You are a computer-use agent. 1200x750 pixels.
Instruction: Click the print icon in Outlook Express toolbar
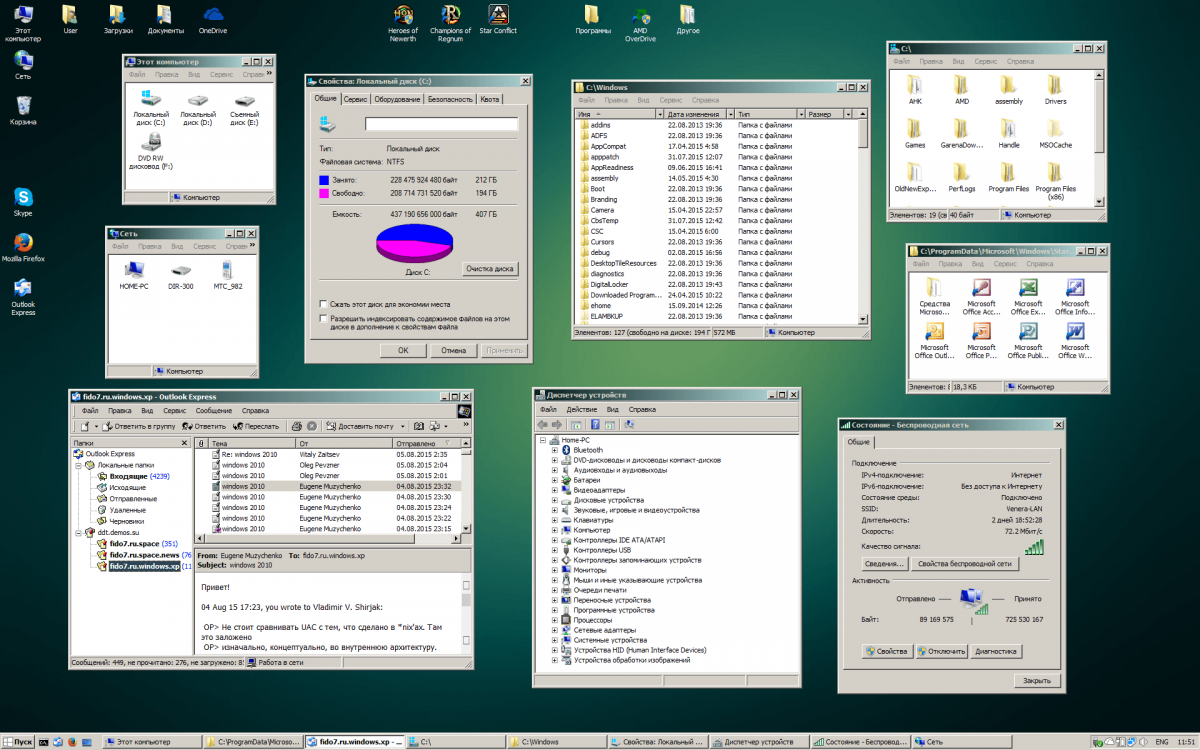(295, 426)
